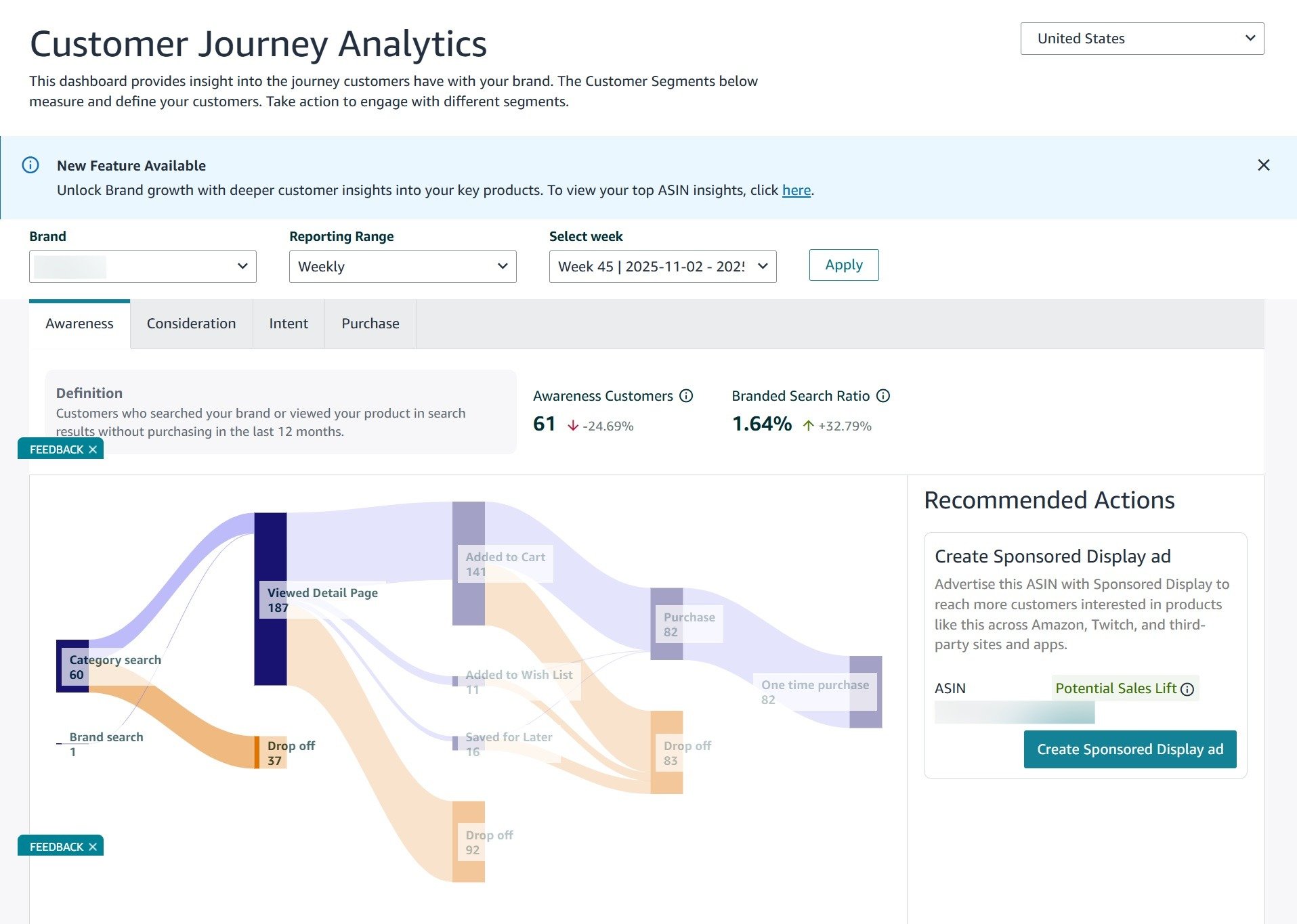Click the Awareness Customers info icon
This screenshot has height=924, width=1297.
click(686, 396)
